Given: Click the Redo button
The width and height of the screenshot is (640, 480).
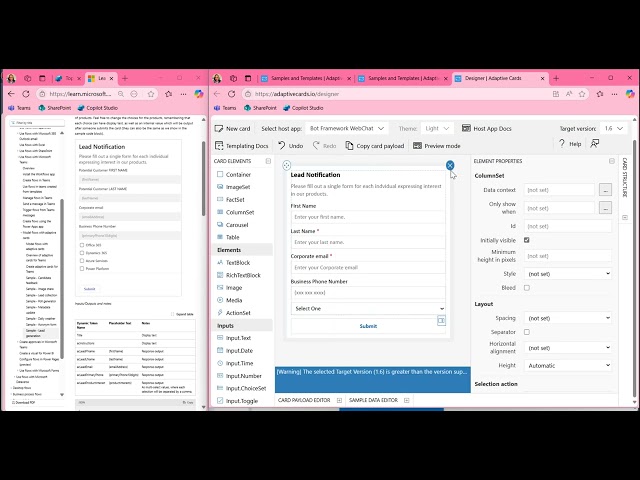Looking at the screenshot, I should (324, 146).
